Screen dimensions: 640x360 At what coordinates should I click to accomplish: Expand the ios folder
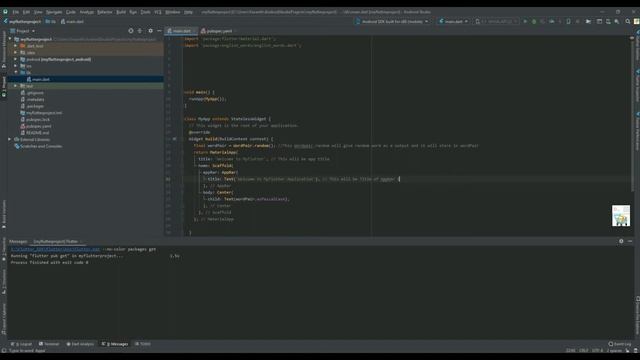tap(16, 66)
